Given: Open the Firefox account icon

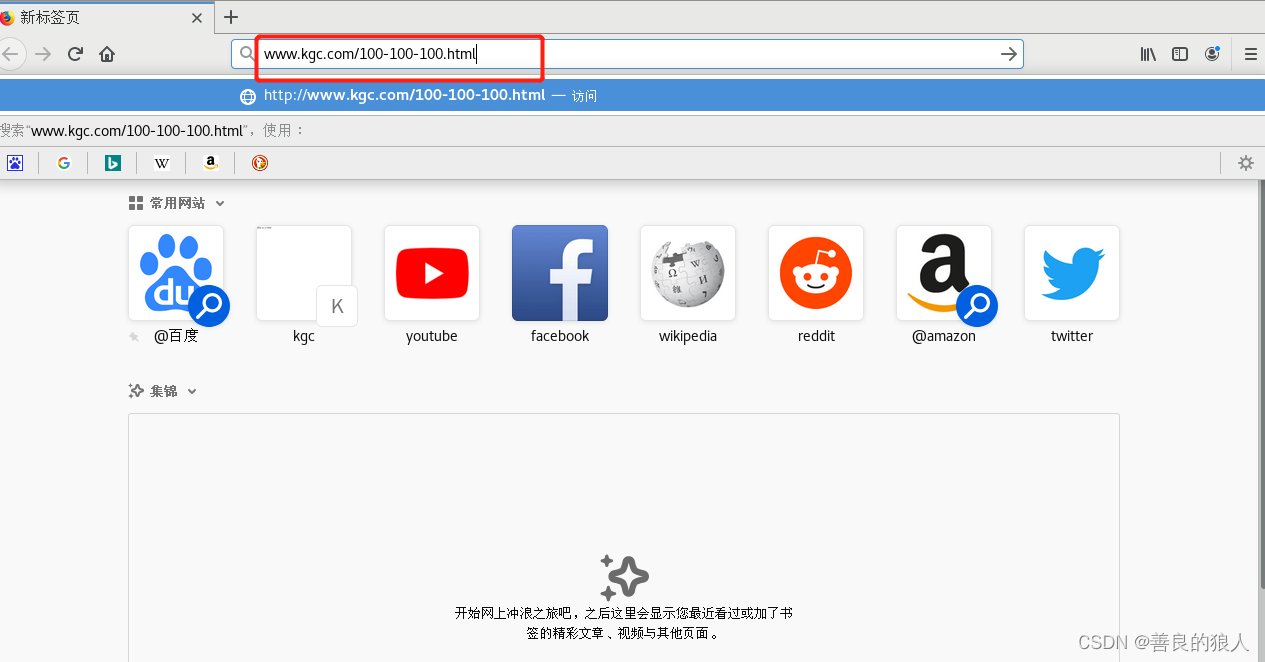Looking at the screenshot, I should pos(1212,54).
